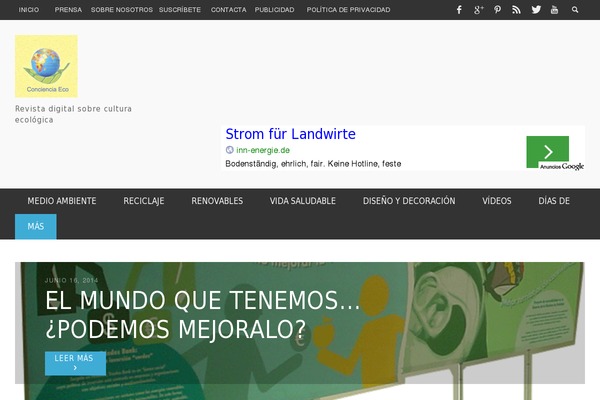Open the CONTACTA menu item

228,10
